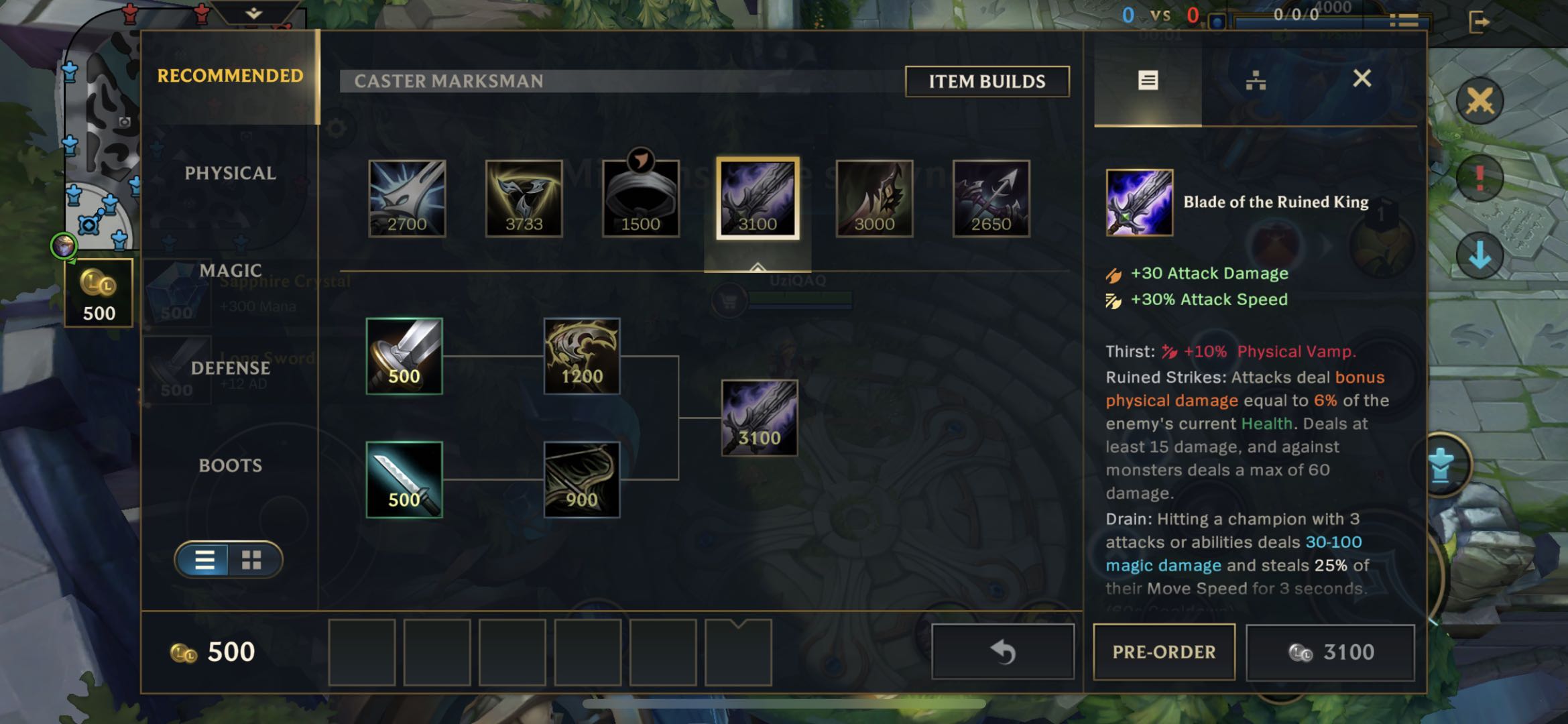Choose the Dagger 500 gold component
The image size is (1568, 724).
click(x=404, y=479)
